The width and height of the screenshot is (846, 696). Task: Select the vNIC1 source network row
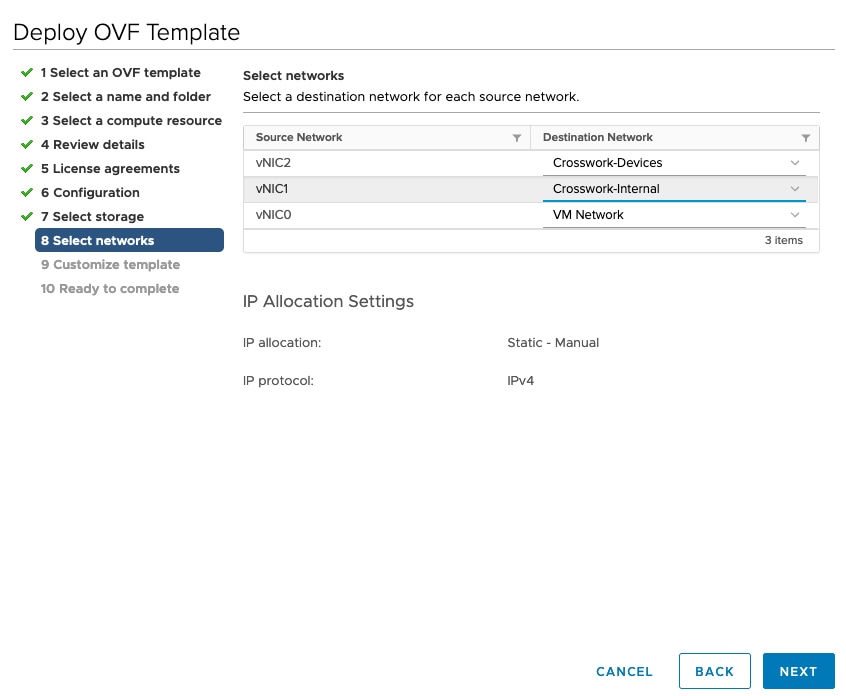pyautogui.click(x=531, y=189)
